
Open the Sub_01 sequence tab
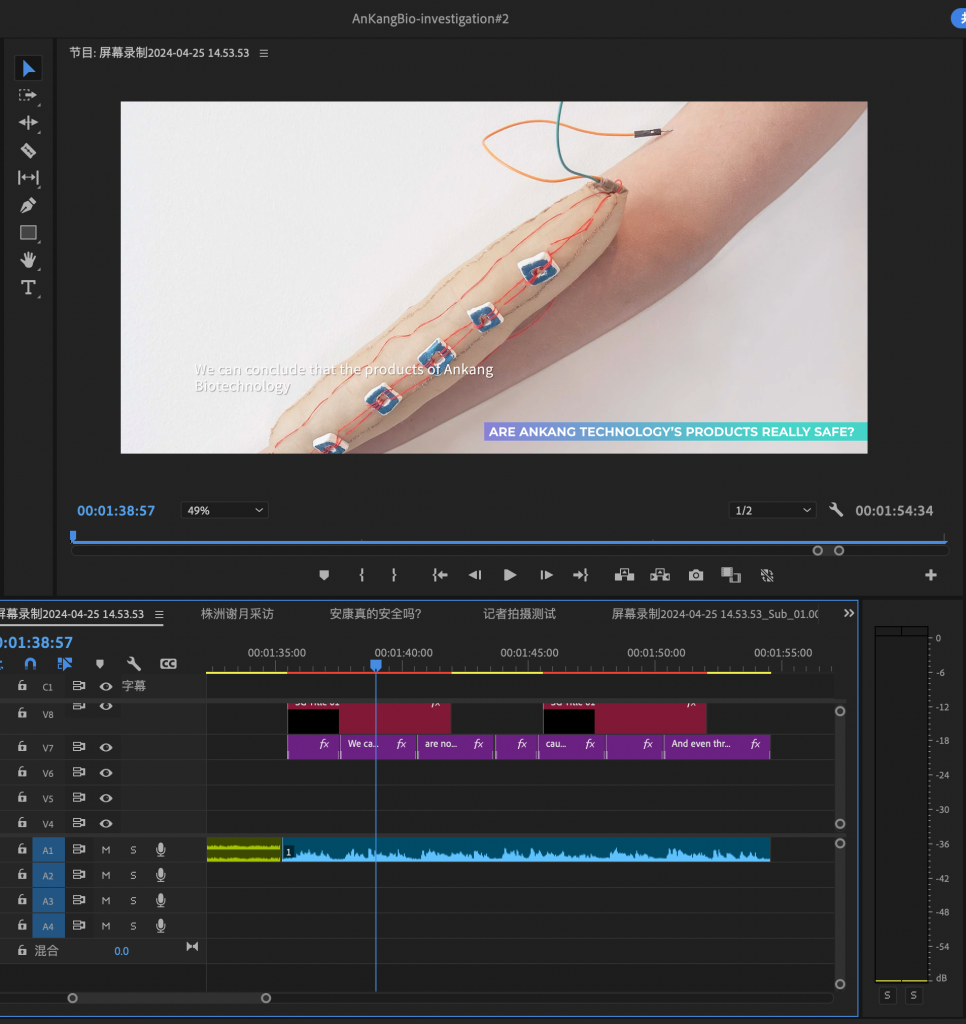[715, 614]
